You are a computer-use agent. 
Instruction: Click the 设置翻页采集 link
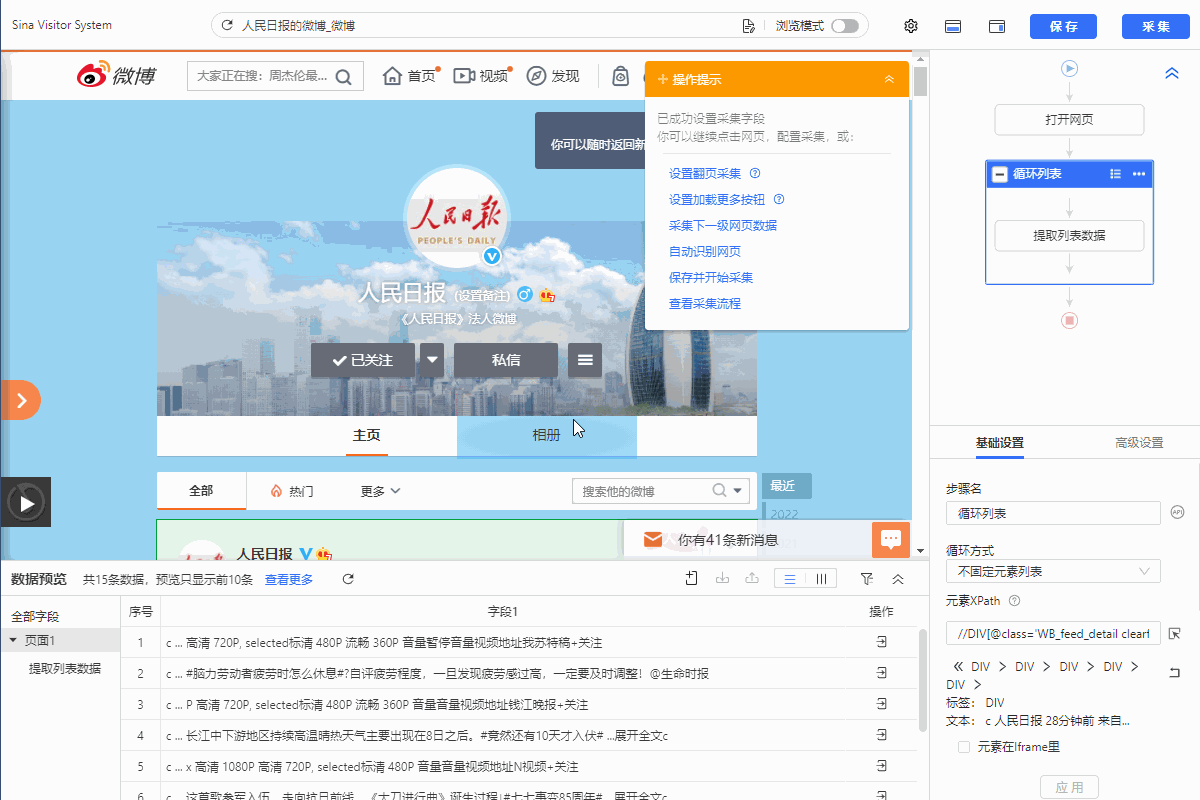pyautogui.click(x=705, y=173)
